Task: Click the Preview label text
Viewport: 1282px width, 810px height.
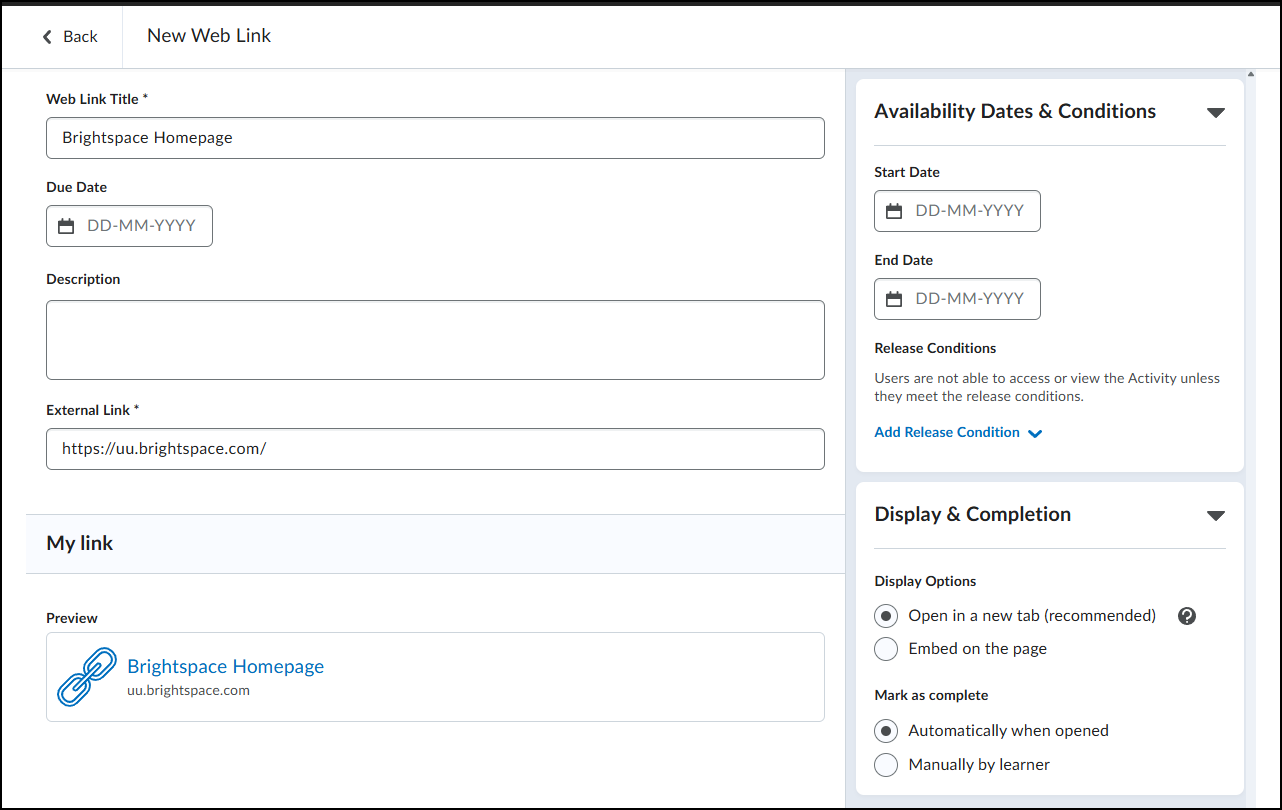Action: point(72,619)
